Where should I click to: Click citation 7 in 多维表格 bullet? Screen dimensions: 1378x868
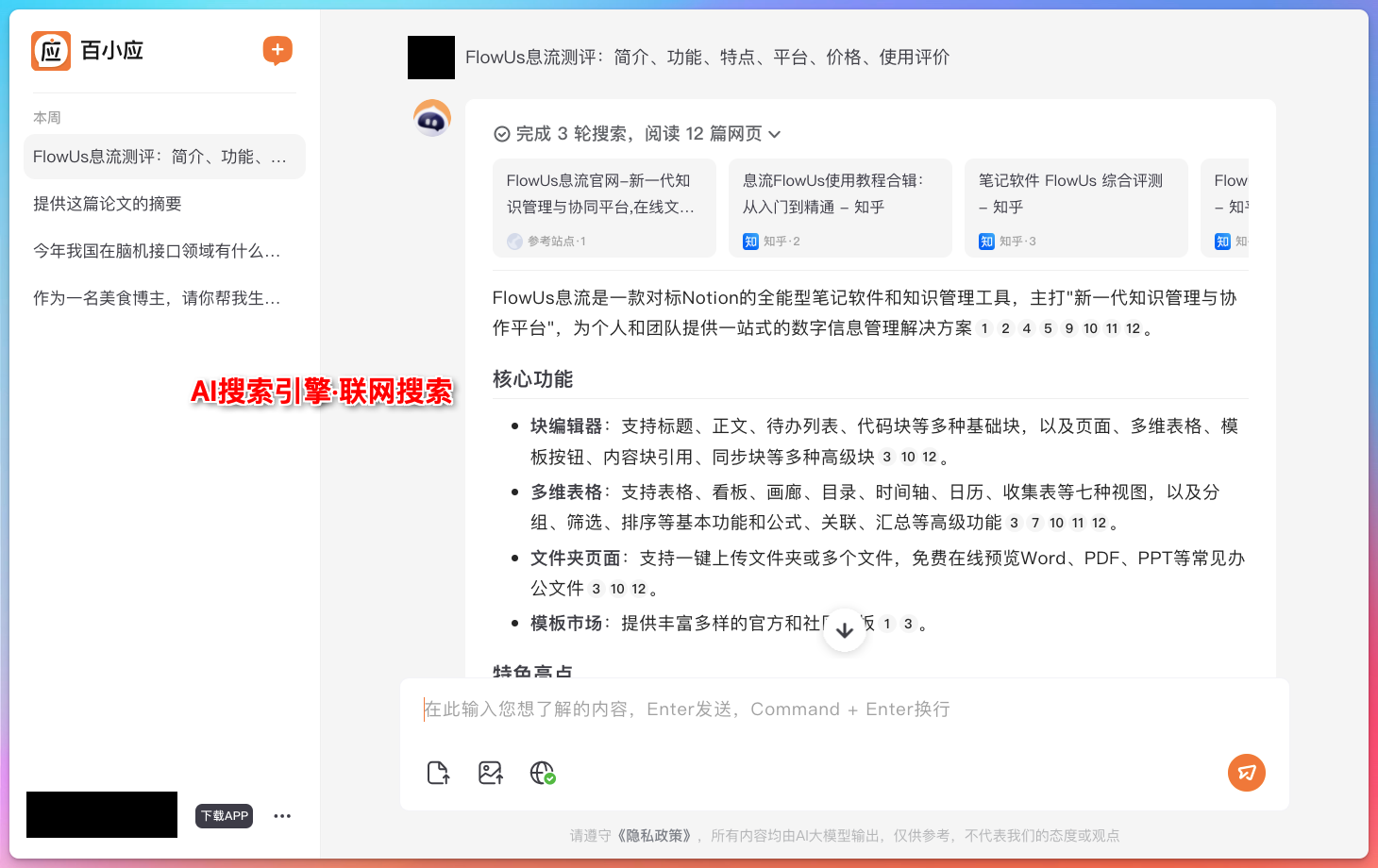(1035, 523)
